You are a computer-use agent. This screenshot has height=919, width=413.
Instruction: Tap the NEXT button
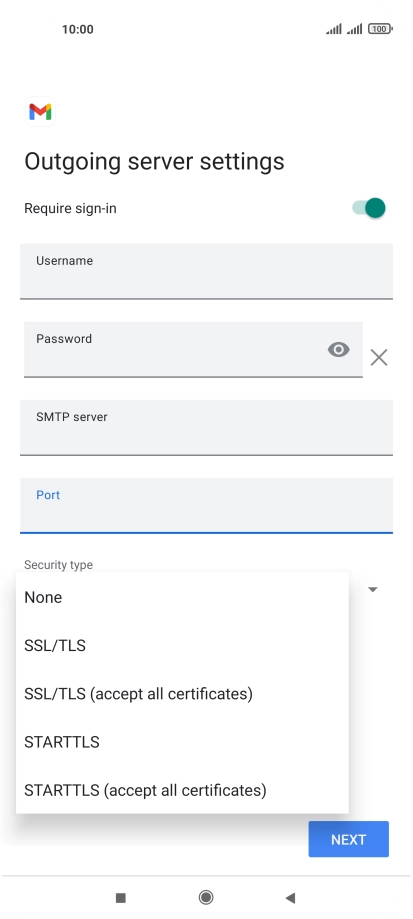click(x=349, y=839)
